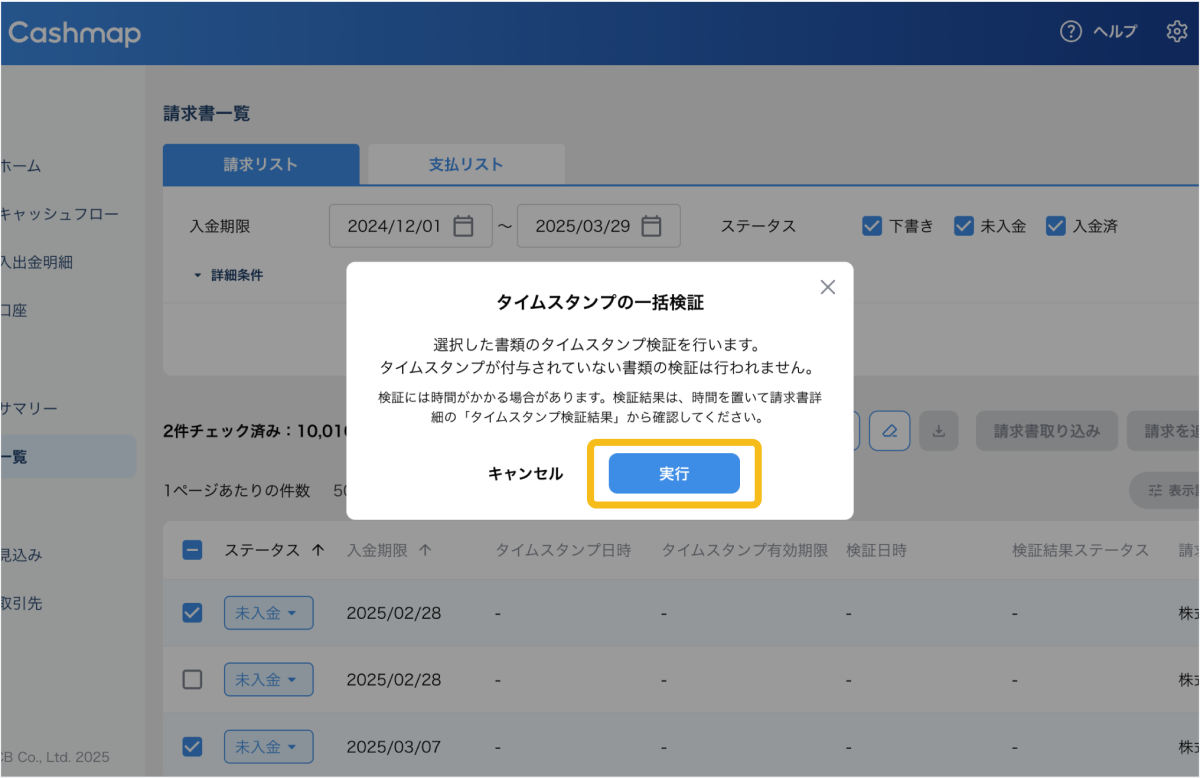Open 未入金 status dropdown in first row
Viewport: 1200px width, 778px height.
click(x=268, y=613)
